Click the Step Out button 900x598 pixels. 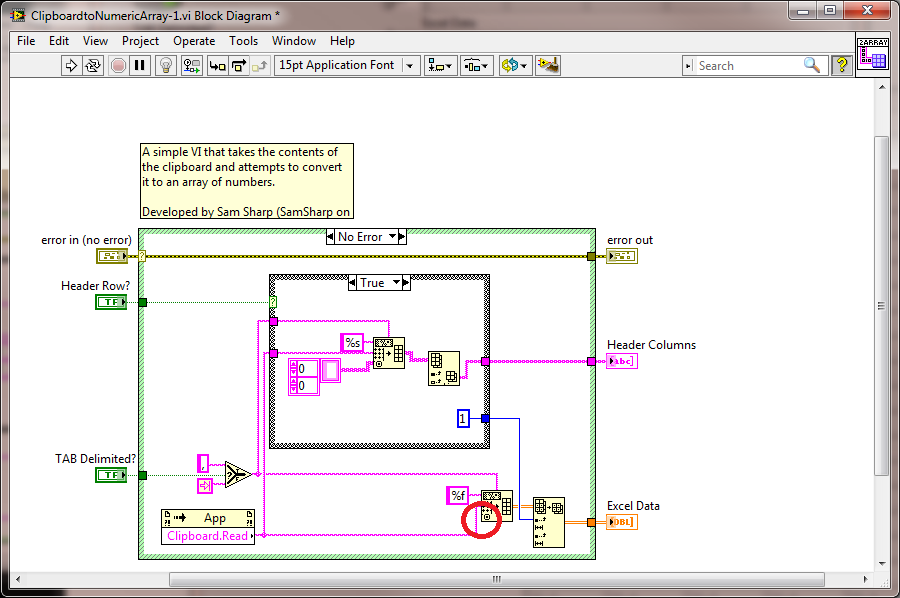[259, 65]
